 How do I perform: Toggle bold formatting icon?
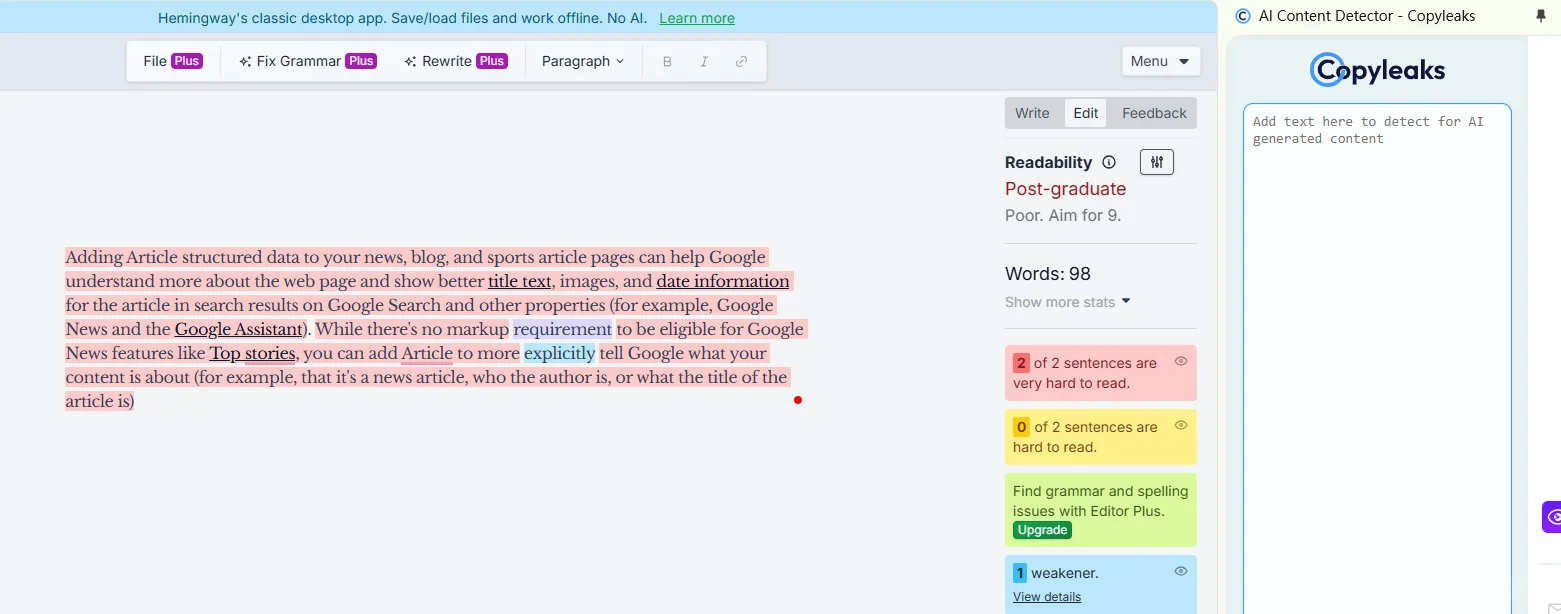[x=668, y=61]
